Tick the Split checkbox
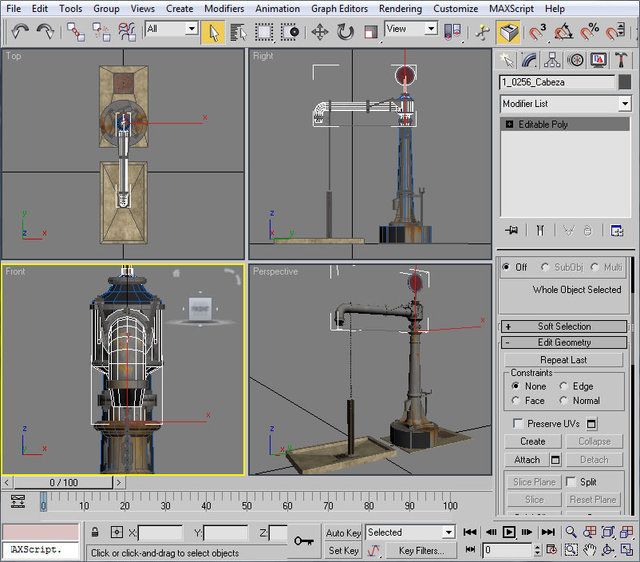640x562 pixels. pos(570,482)
